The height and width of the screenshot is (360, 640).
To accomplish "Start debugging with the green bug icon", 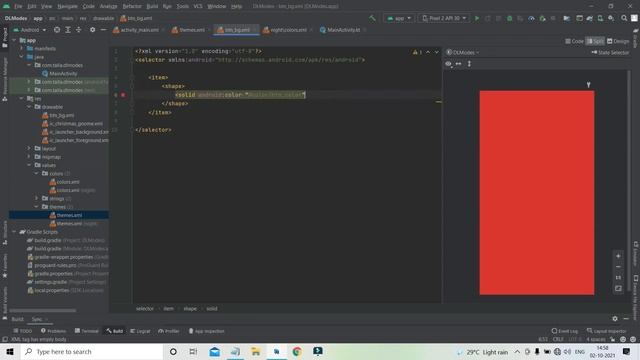I will [x=509, y=18].
